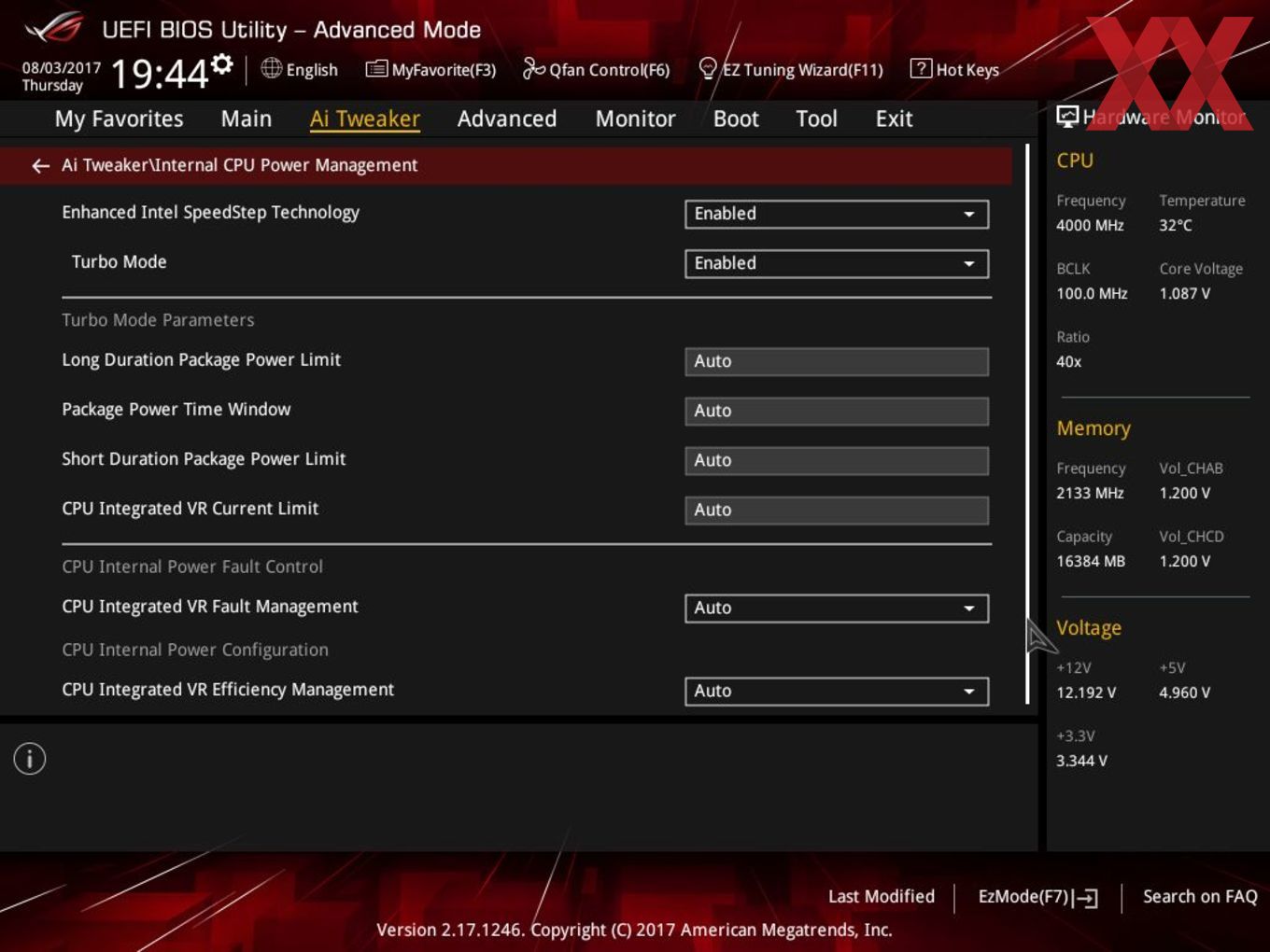1270x952 pixels.
Task: Click the info circle icon
Action: pos(30,759)
